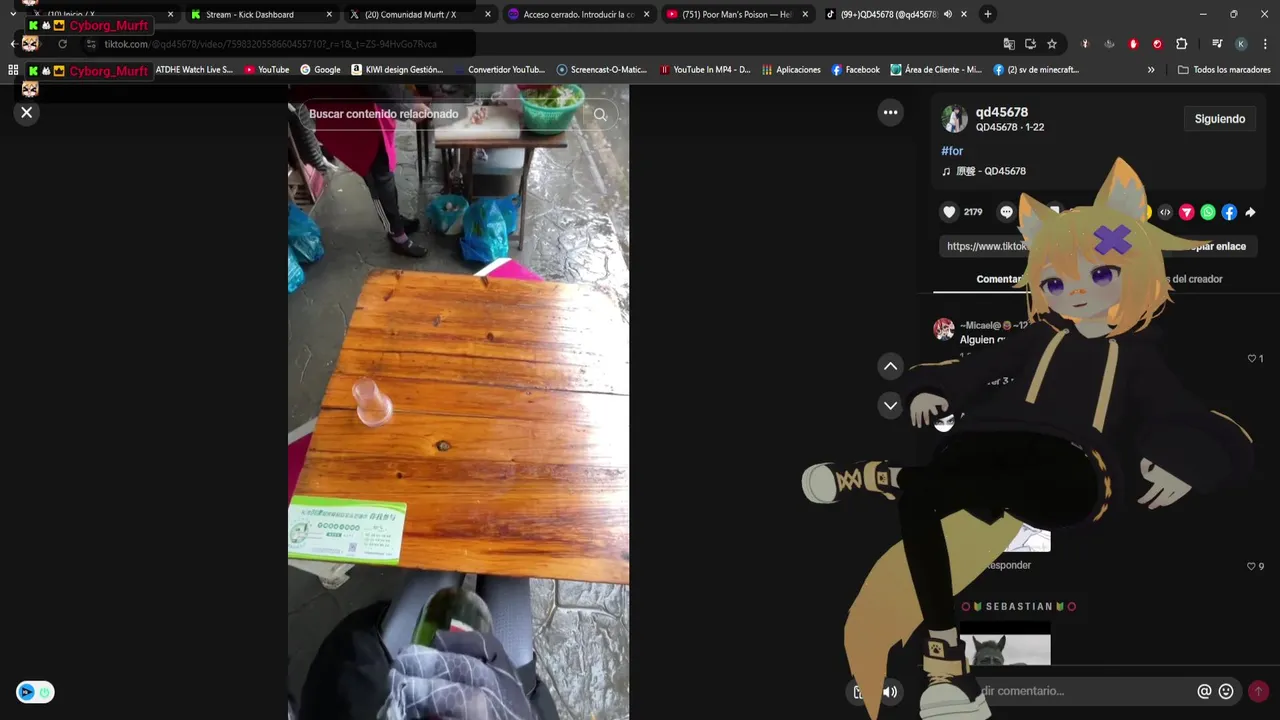Go to the next video arrow

coord(890,405)
